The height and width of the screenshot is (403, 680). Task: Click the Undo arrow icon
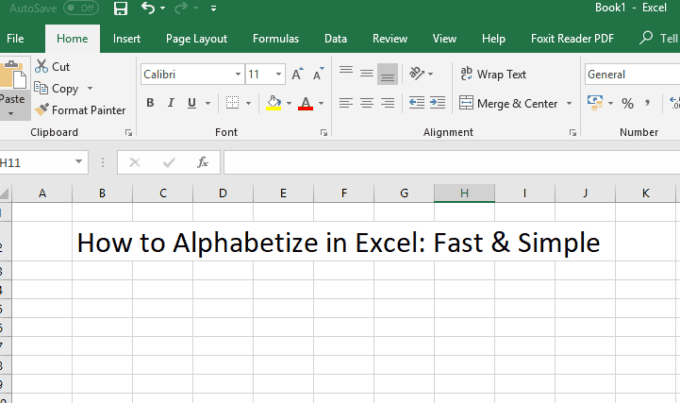click(x=149, y=9)
